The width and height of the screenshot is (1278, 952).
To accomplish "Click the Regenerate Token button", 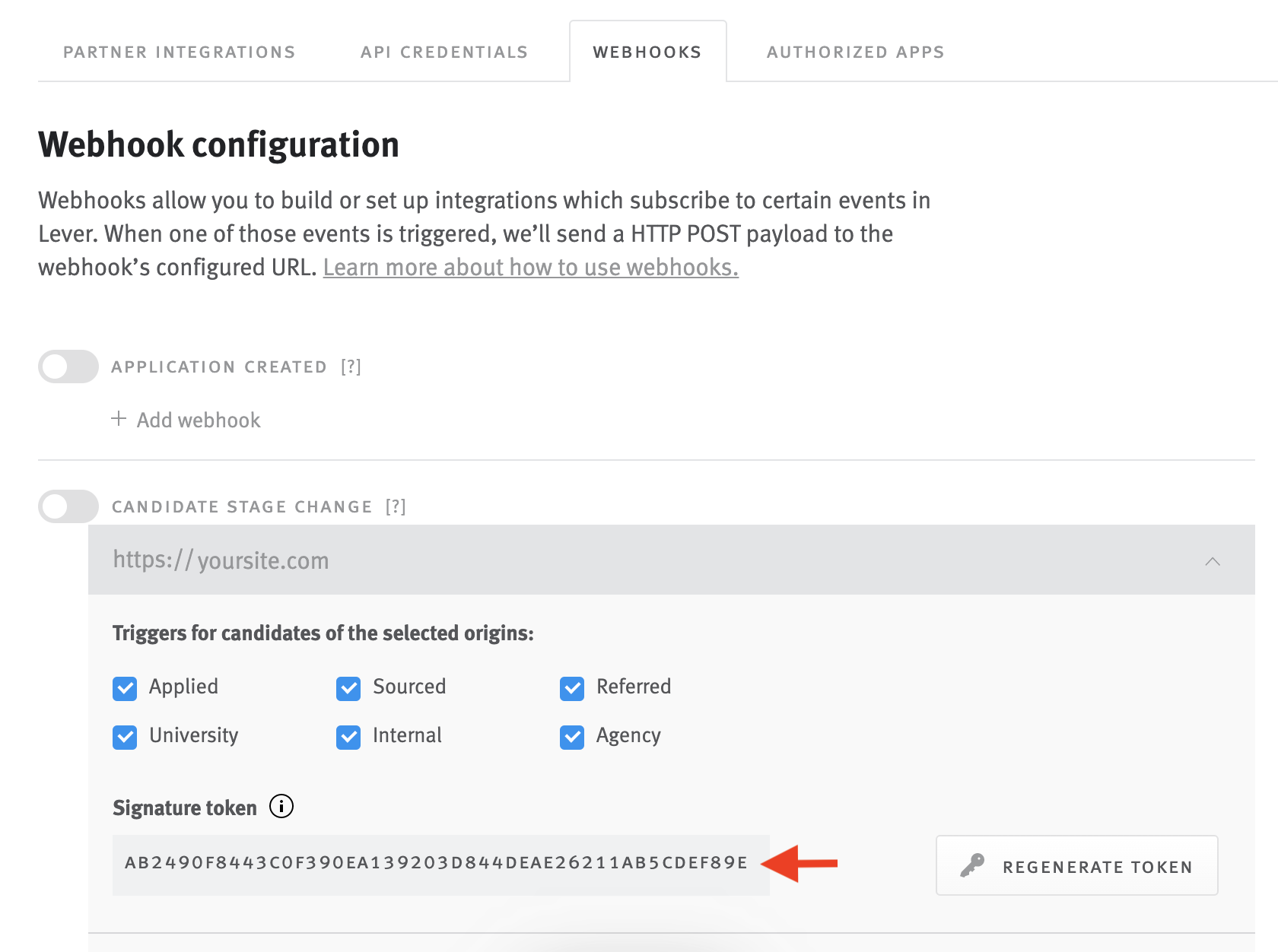I will coord(1076,865).
